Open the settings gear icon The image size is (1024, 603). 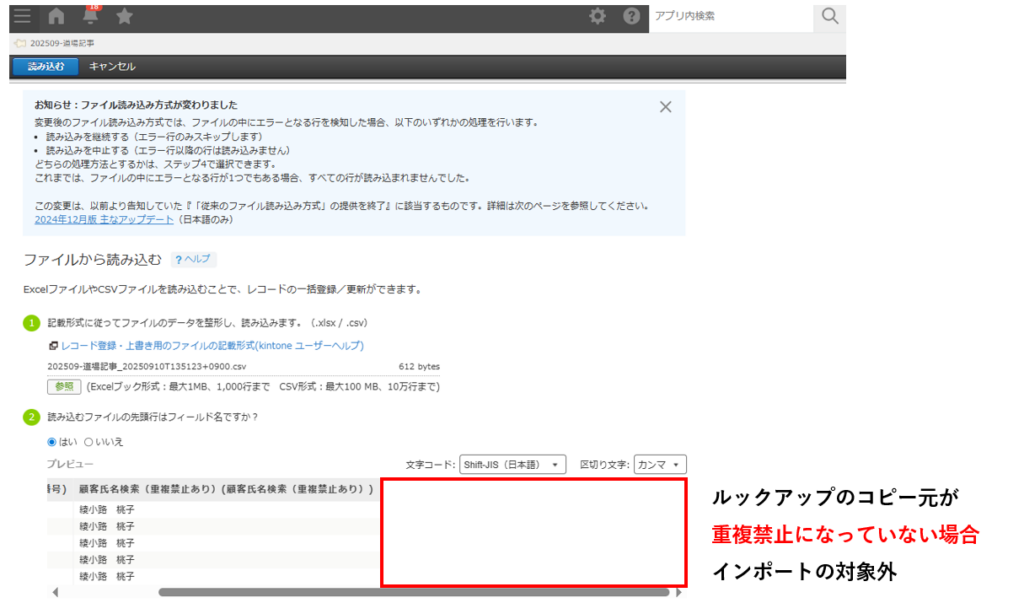pos(597,16)
